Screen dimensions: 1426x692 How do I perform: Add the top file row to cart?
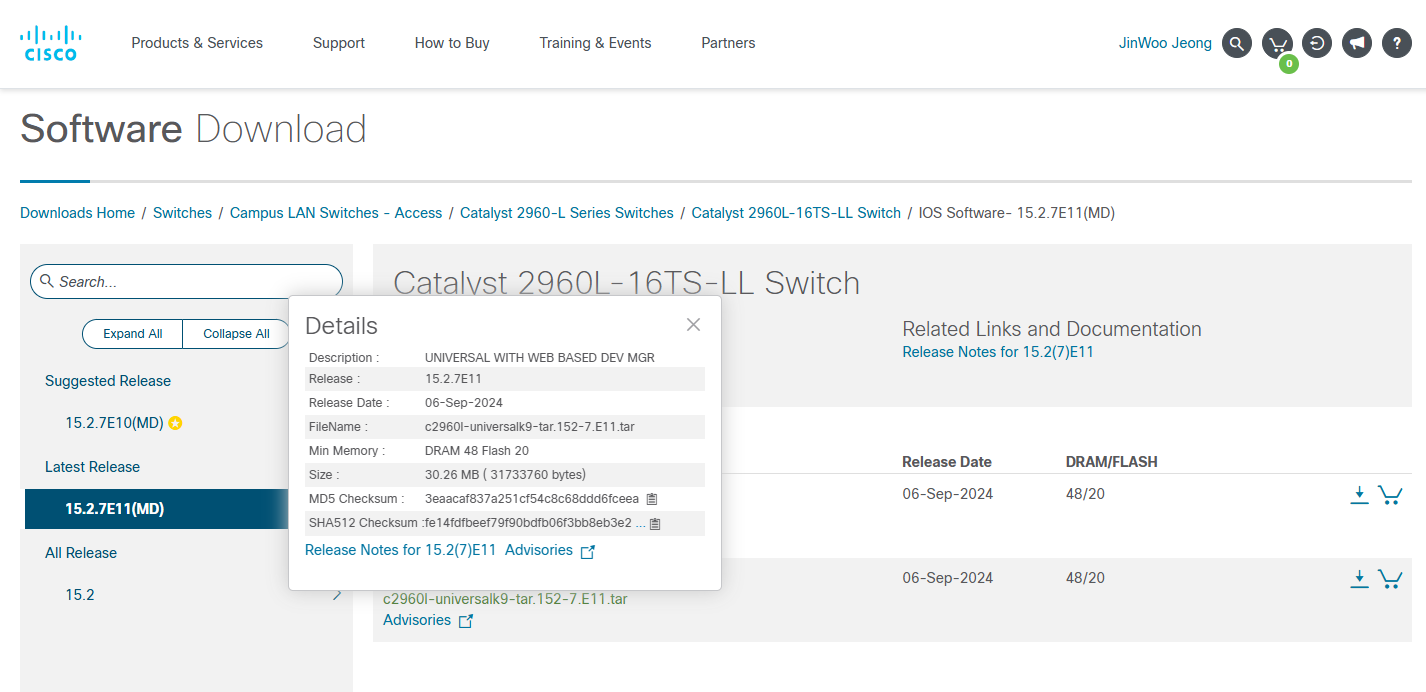point(1389,494)
